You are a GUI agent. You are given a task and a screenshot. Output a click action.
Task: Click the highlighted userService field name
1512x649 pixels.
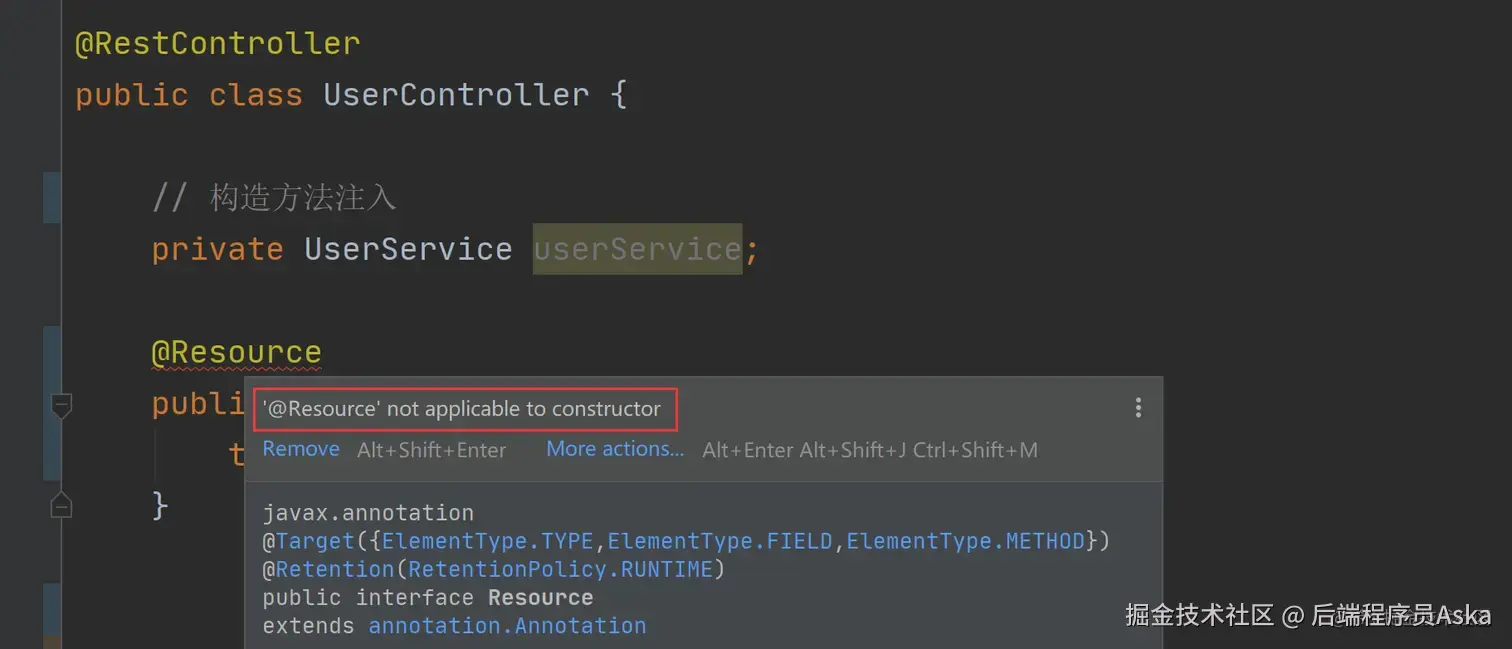pyautogui.click(x=637, y=248)
